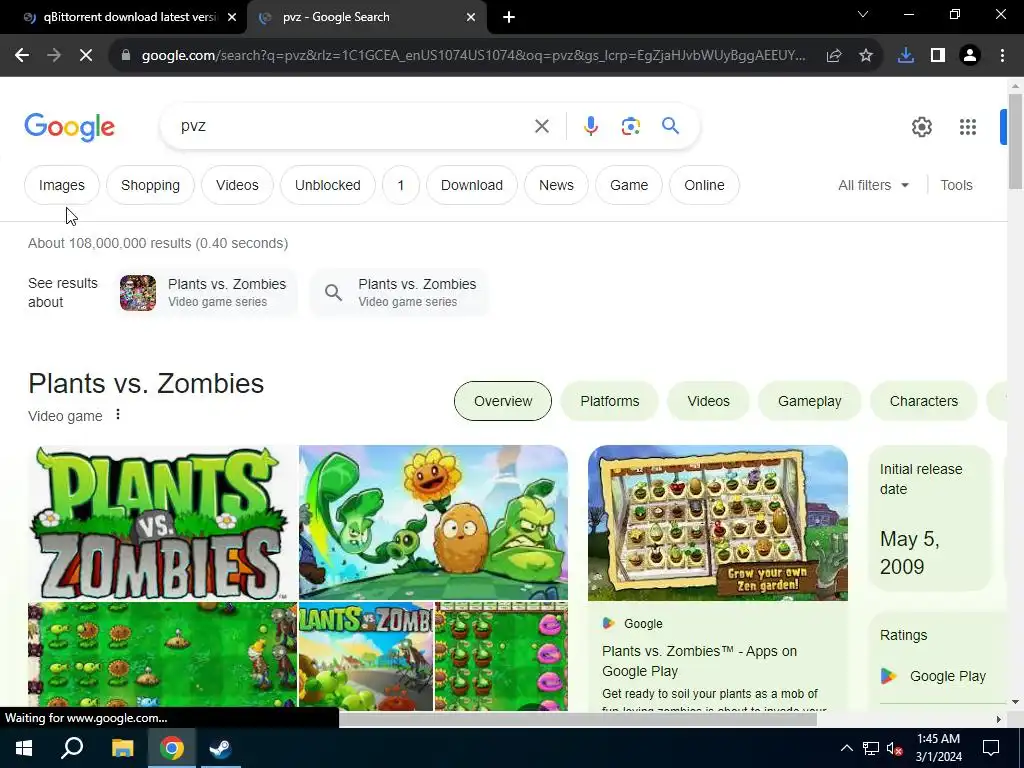Start voice search with microphone
Screen dimensions: 1024x768
click(590, 126)
